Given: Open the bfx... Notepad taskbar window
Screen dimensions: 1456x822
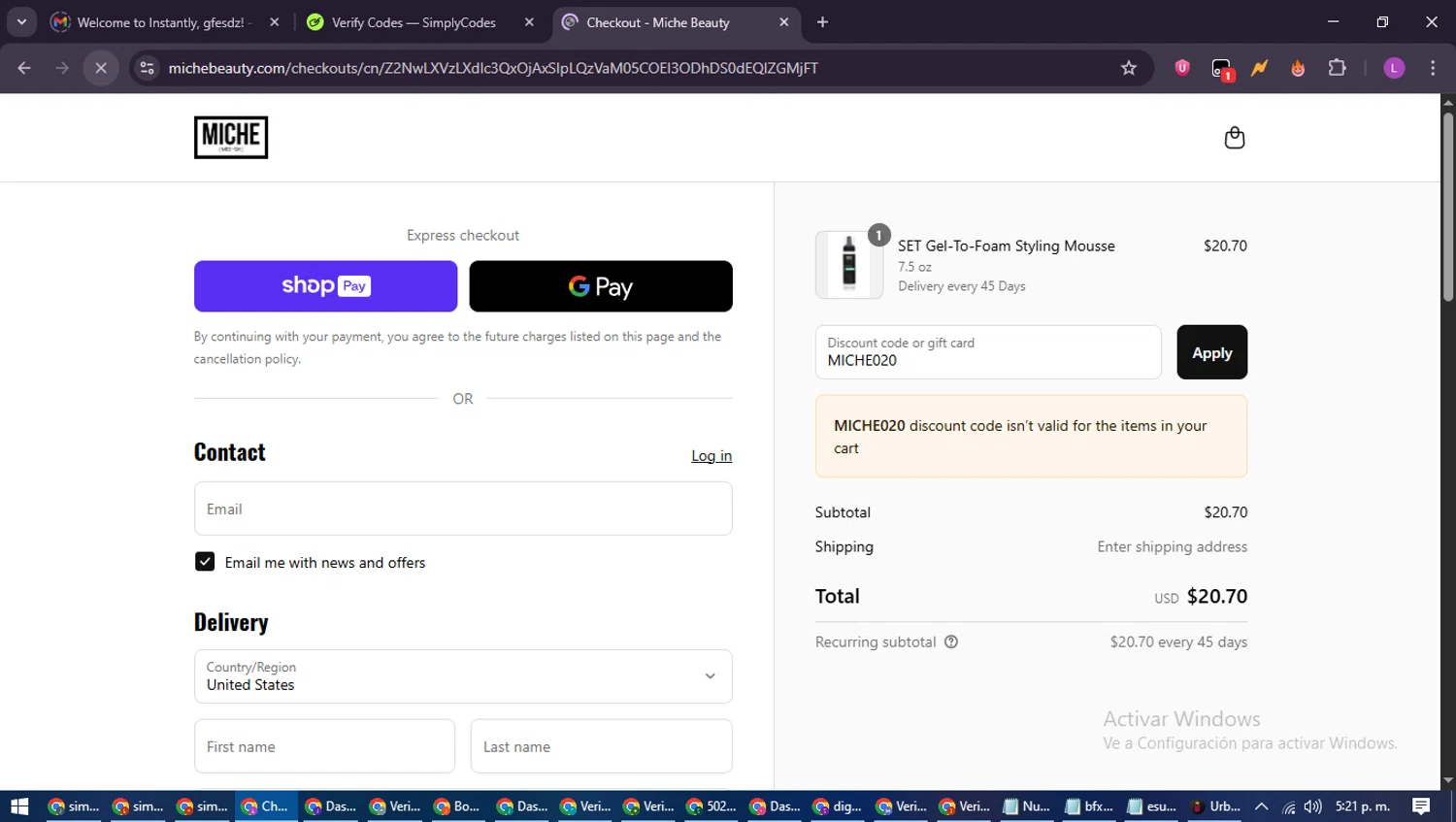Looking at the screenshot, I should (1090, 806).
